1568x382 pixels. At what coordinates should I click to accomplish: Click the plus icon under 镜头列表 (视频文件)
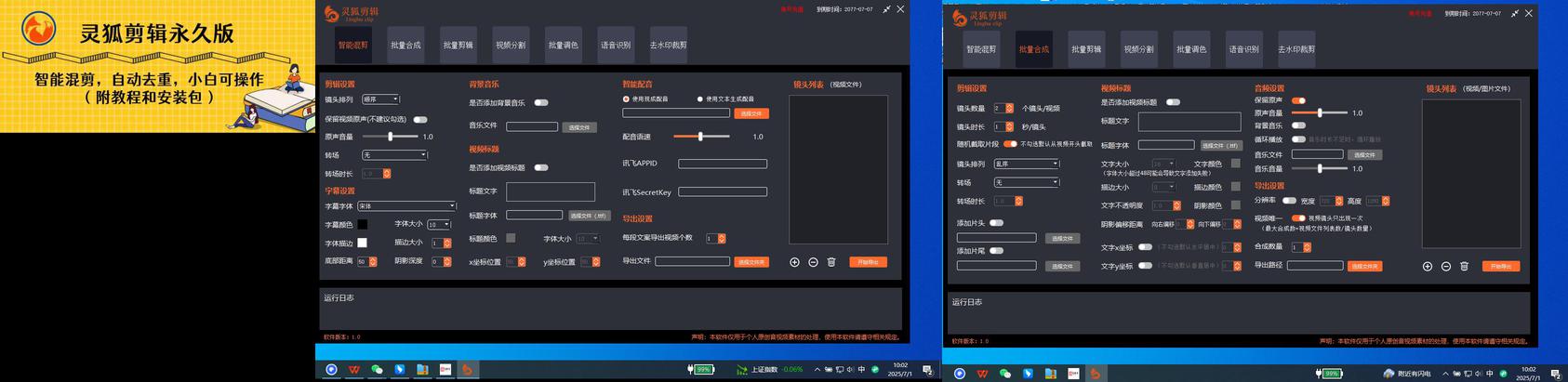(794, 262)
